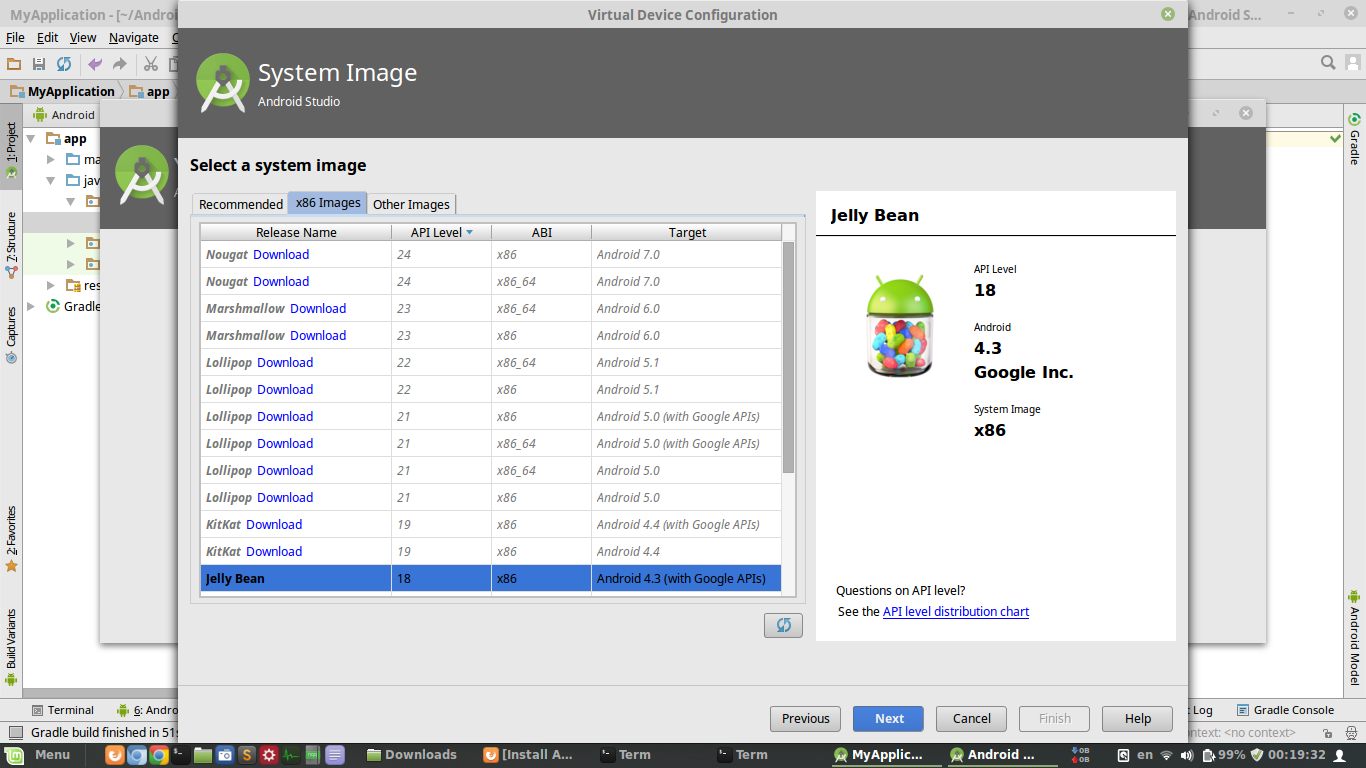Screen dimensions: 1366x768
Task: Open the Android Model side panel
Action: point(1355,638)
